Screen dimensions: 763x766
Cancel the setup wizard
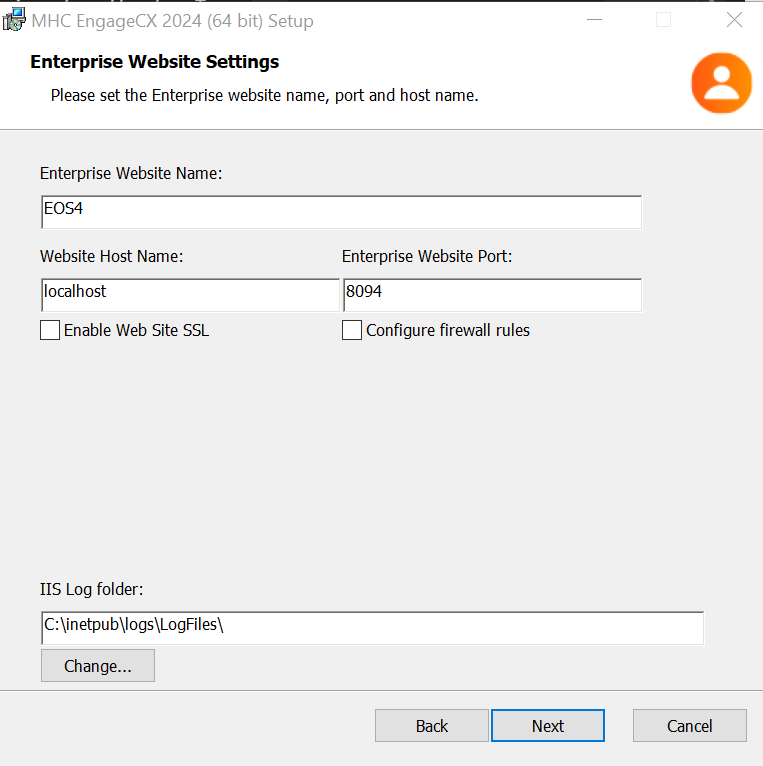(690, 725)
